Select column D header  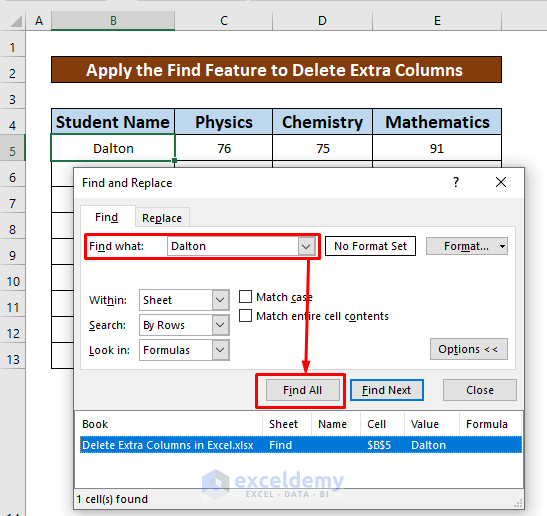[x=322, y=21]
